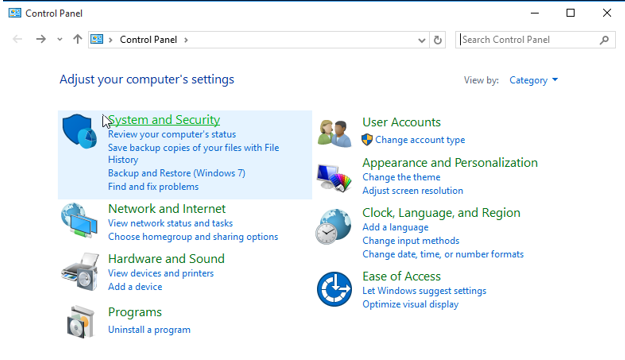
Task: Open Review your computer's status
Action: pos(172,134)
